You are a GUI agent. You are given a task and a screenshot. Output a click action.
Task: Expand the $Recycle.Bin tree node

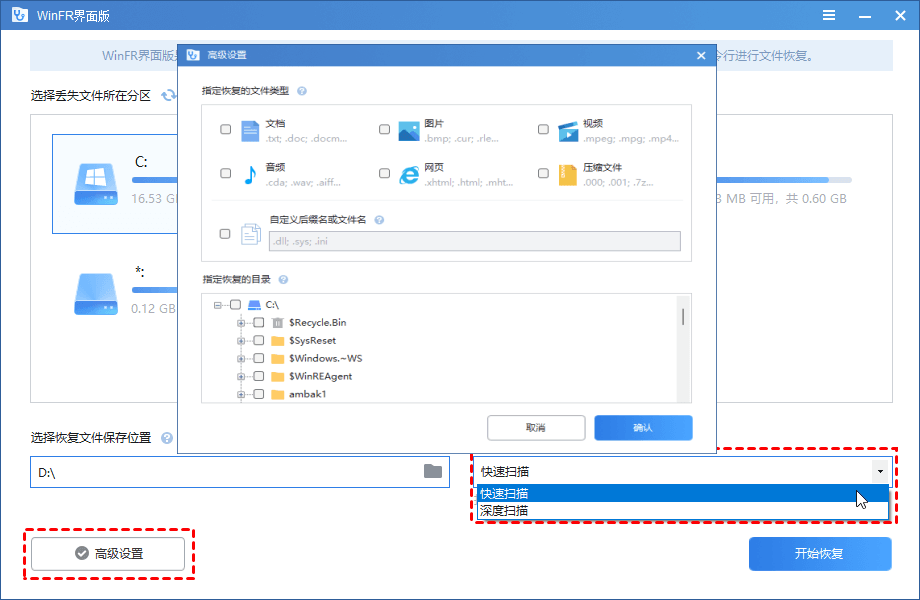[240, 323]
